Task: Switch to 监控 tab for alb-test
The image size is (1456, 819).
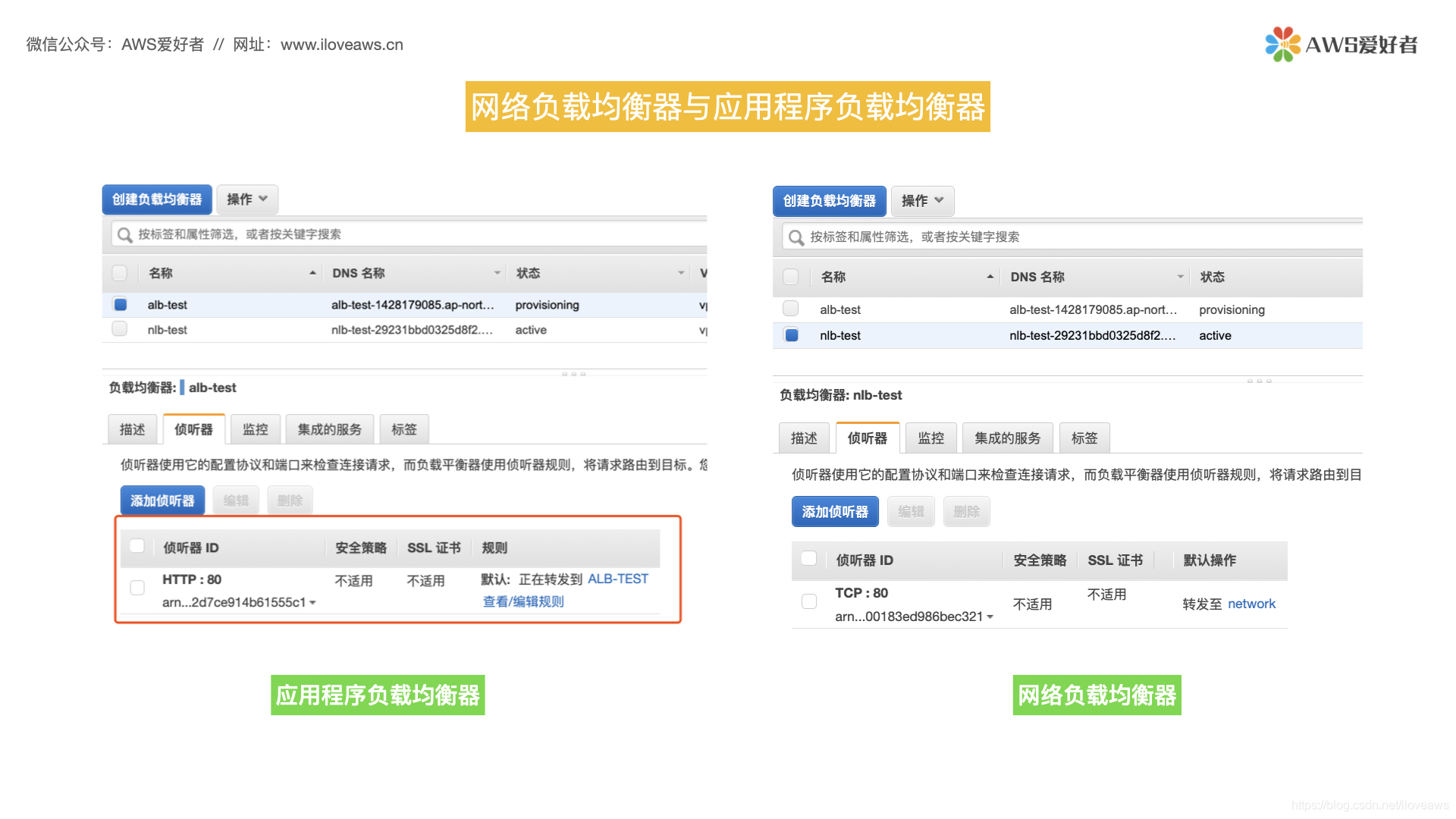Action: click(255, 429)
